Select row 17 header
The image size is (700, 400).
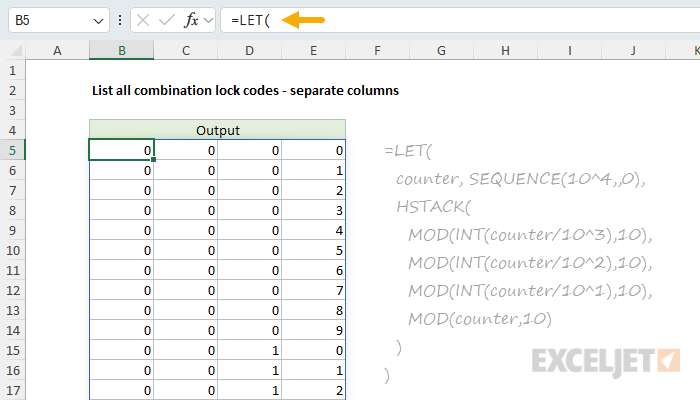12,391
